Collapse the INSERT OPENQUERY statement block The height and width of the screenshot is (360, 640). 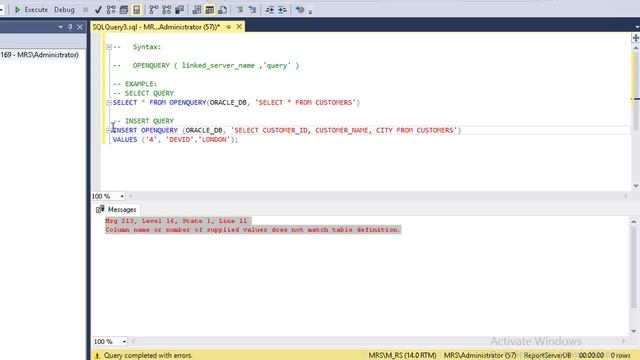[109, 130]
